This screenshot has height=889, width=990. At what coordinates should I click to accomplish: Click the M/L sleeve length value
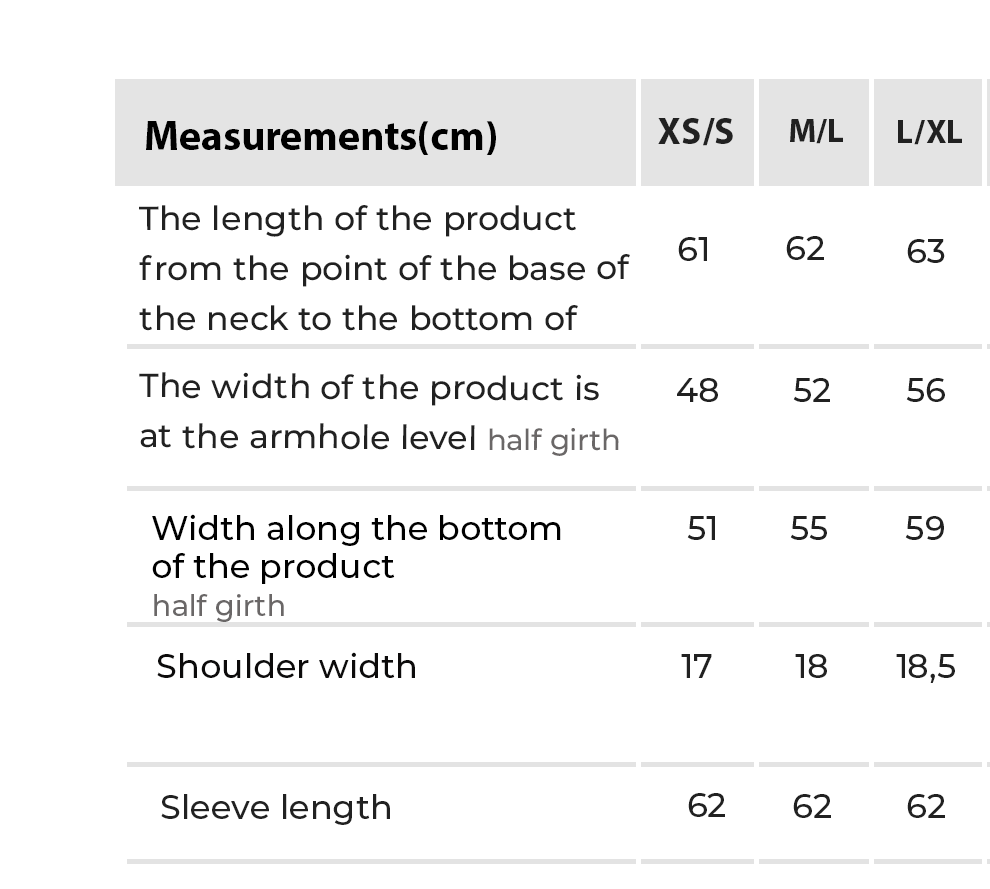click(x=812, y=806)
